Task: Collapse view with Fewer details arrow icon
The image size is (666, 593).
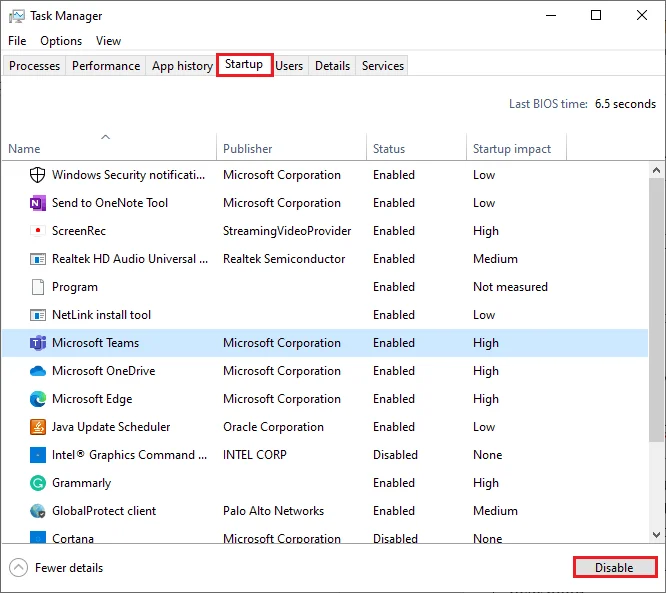Action: pyautogui.click(x=18, y=568)
